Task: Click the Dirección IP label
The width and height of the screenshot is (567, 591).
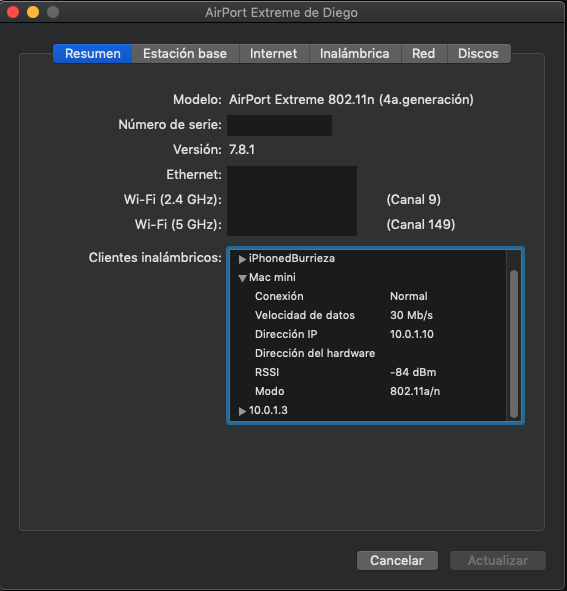Action: (x=286, y=334)
